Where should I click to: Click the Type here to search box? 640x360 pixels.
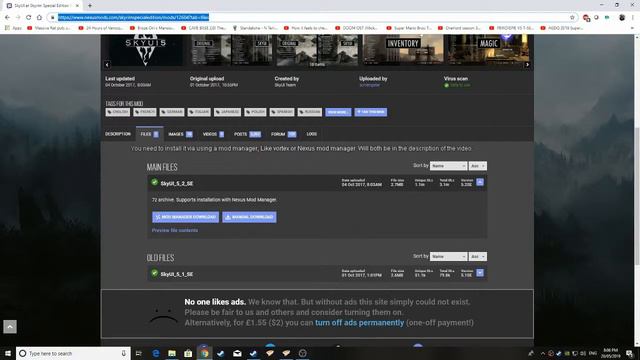coord(73,353)
